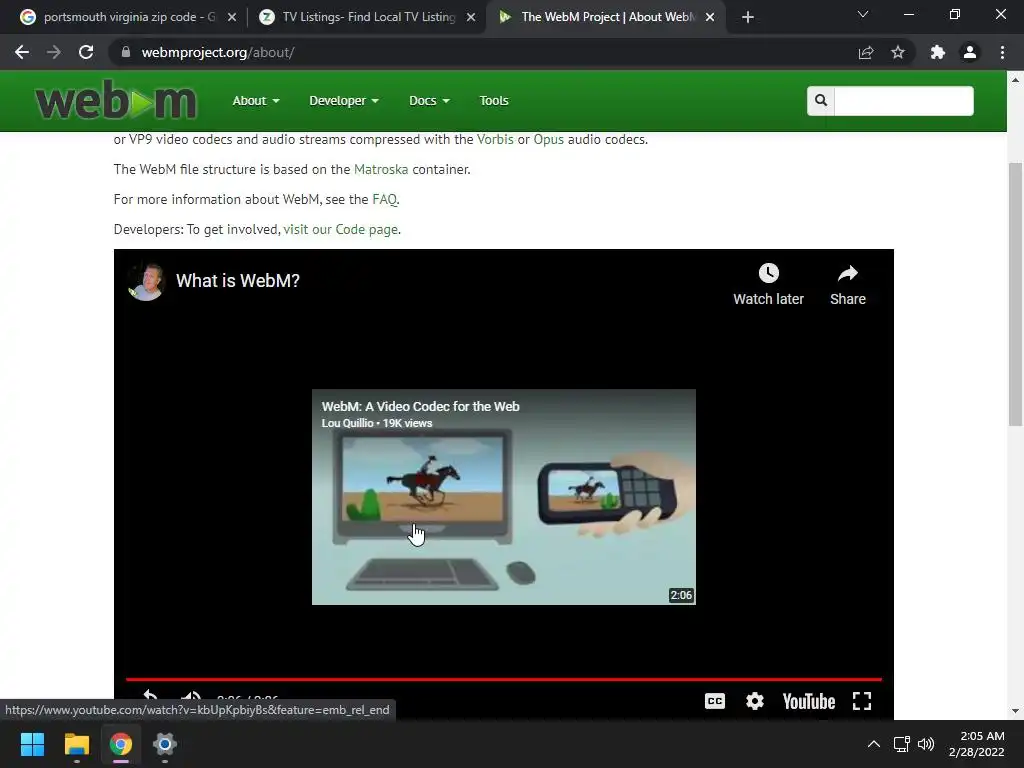Add video to Watch later
The image size is (1024, 768).
coord(769,285)
